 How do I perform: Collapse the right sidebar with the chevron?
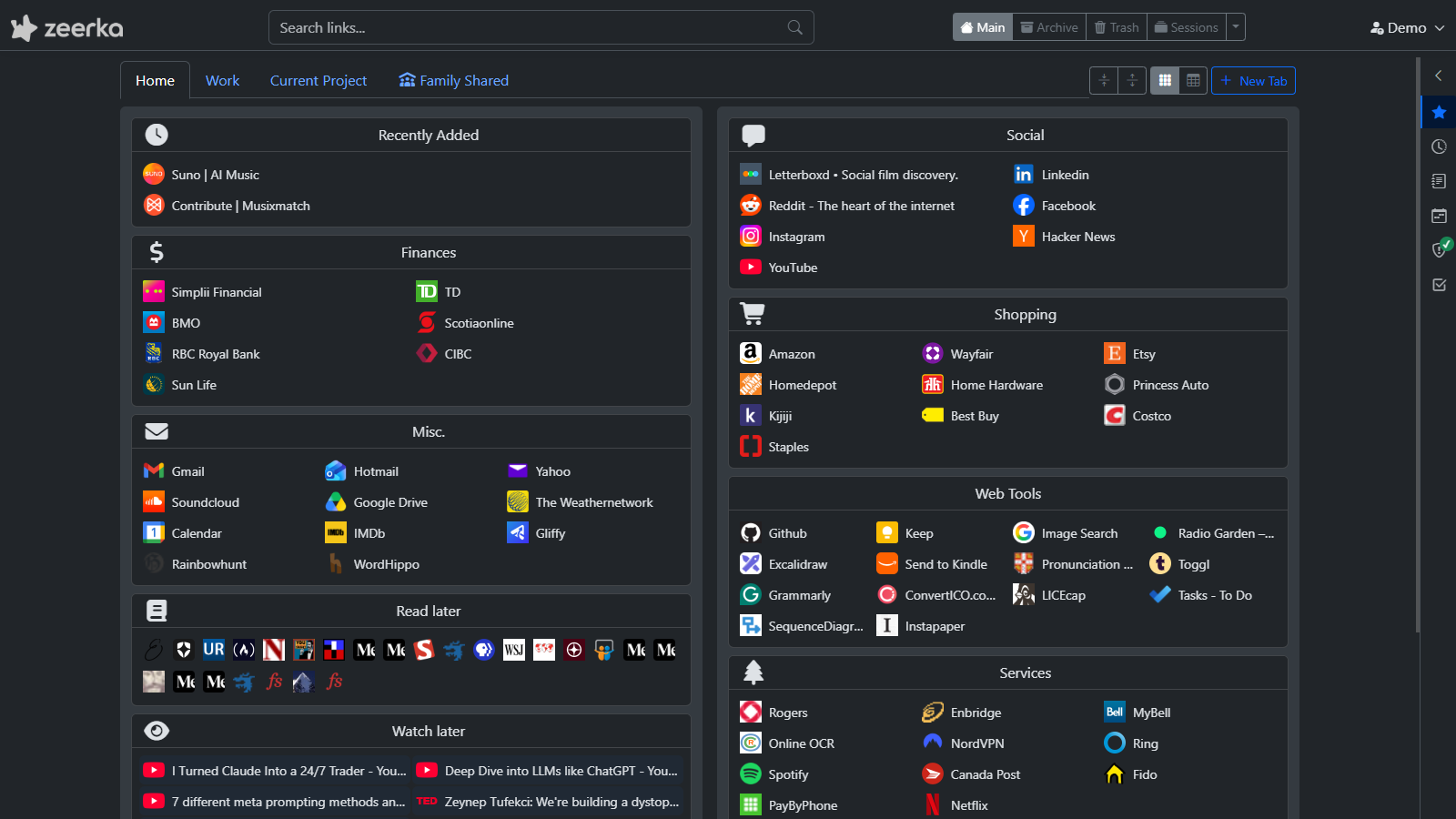[1439, 76]
